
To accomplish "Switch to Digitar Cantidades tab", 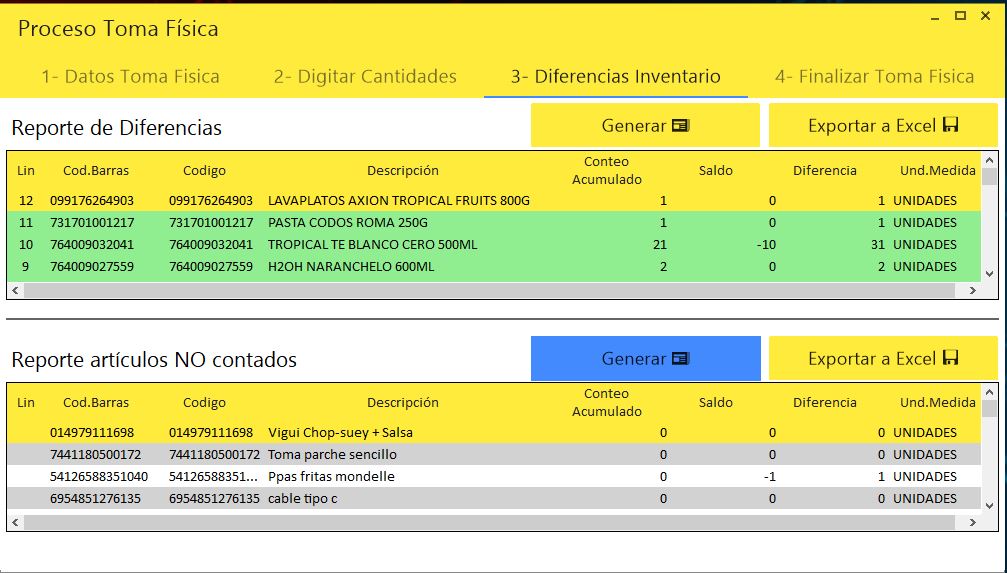I will pos(365,77).
